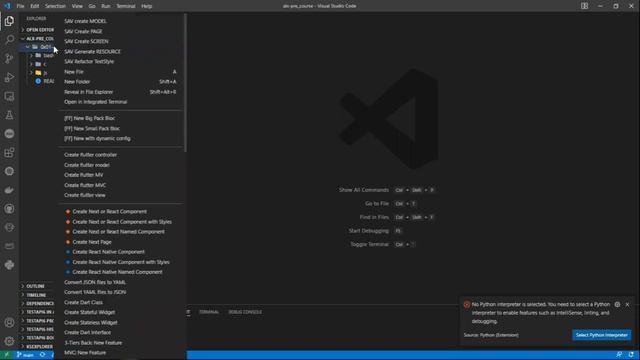The width and height of the screenshot is (640, 360).
Task: Open the Explorer view in the activity bar
Action: pyautogui.click(x=9, y=21)
